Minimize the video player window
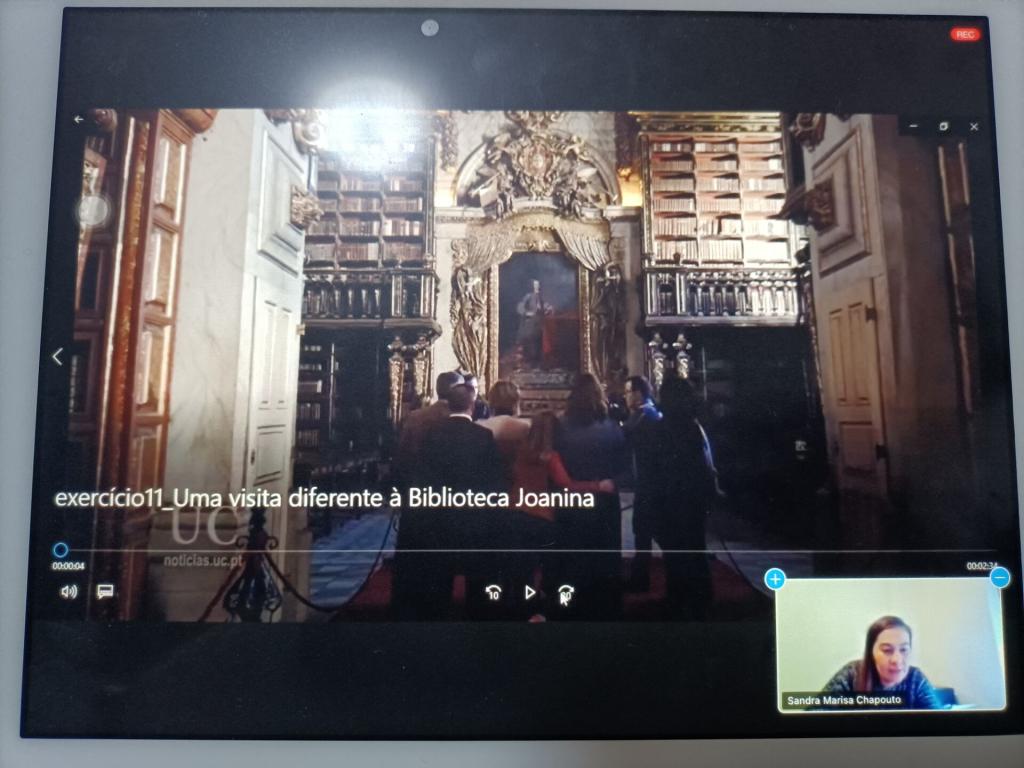This screenshot has width=1024, height=768. click(x=913, y=127)
